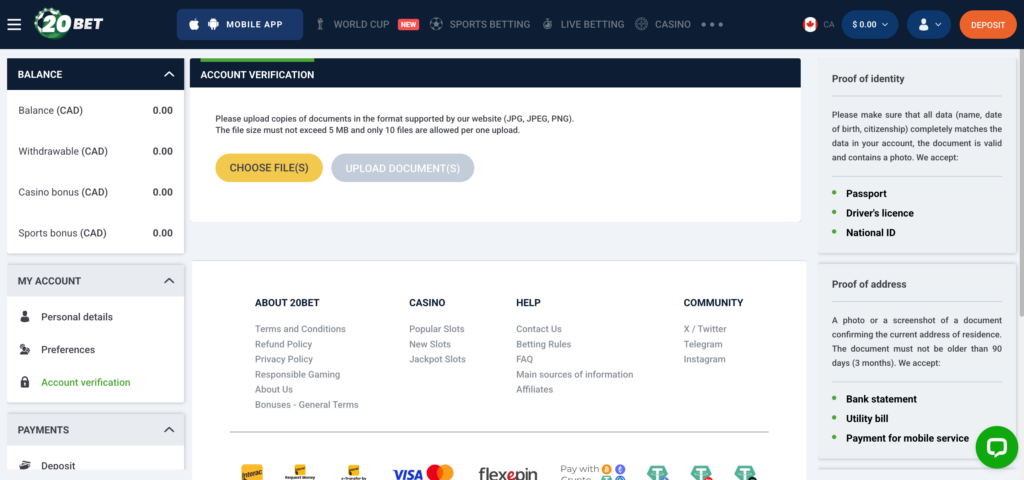Open the green live chat bubble
Screen dimensions: 1024x480
click(997, 447)
